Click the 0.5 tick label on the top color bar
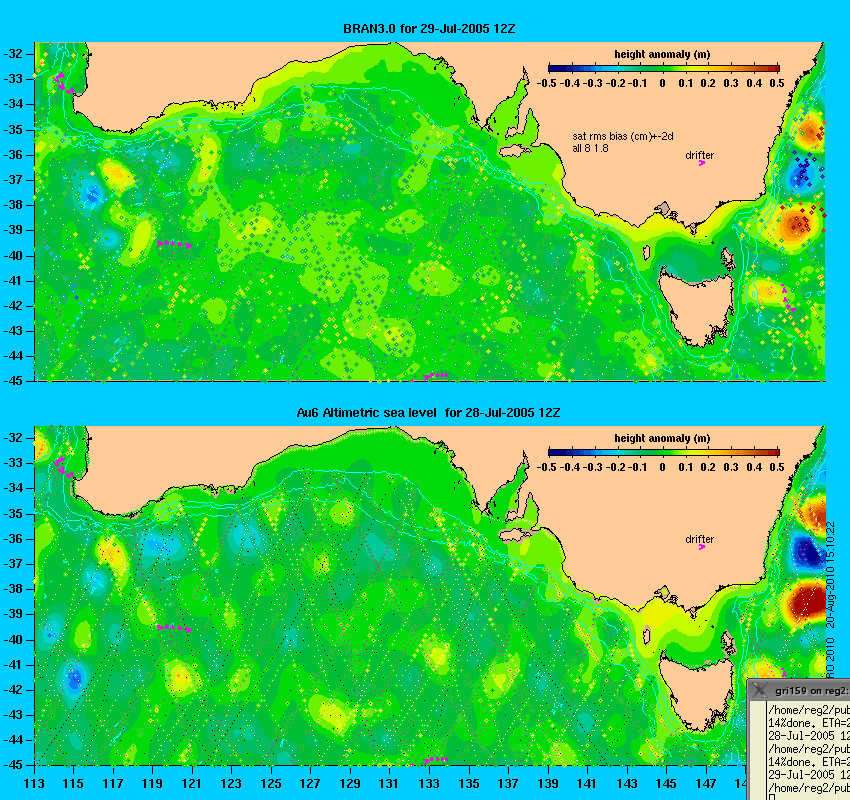Screen dimensions: 850x800 click(777, 83)
